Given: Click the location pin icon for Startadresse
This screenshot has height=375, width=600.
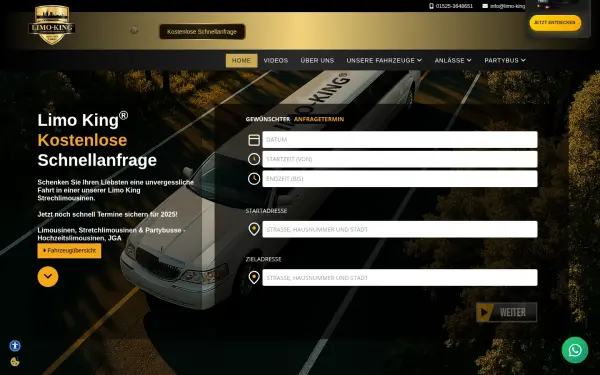Looking at the screenshot, I should coord(254,229).
